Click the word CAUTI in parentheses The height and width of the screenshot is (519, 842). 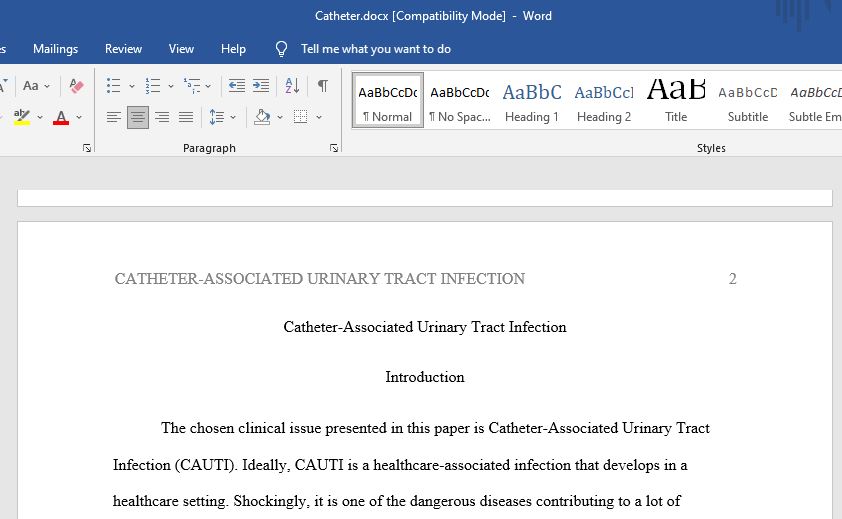coord(205,465)
